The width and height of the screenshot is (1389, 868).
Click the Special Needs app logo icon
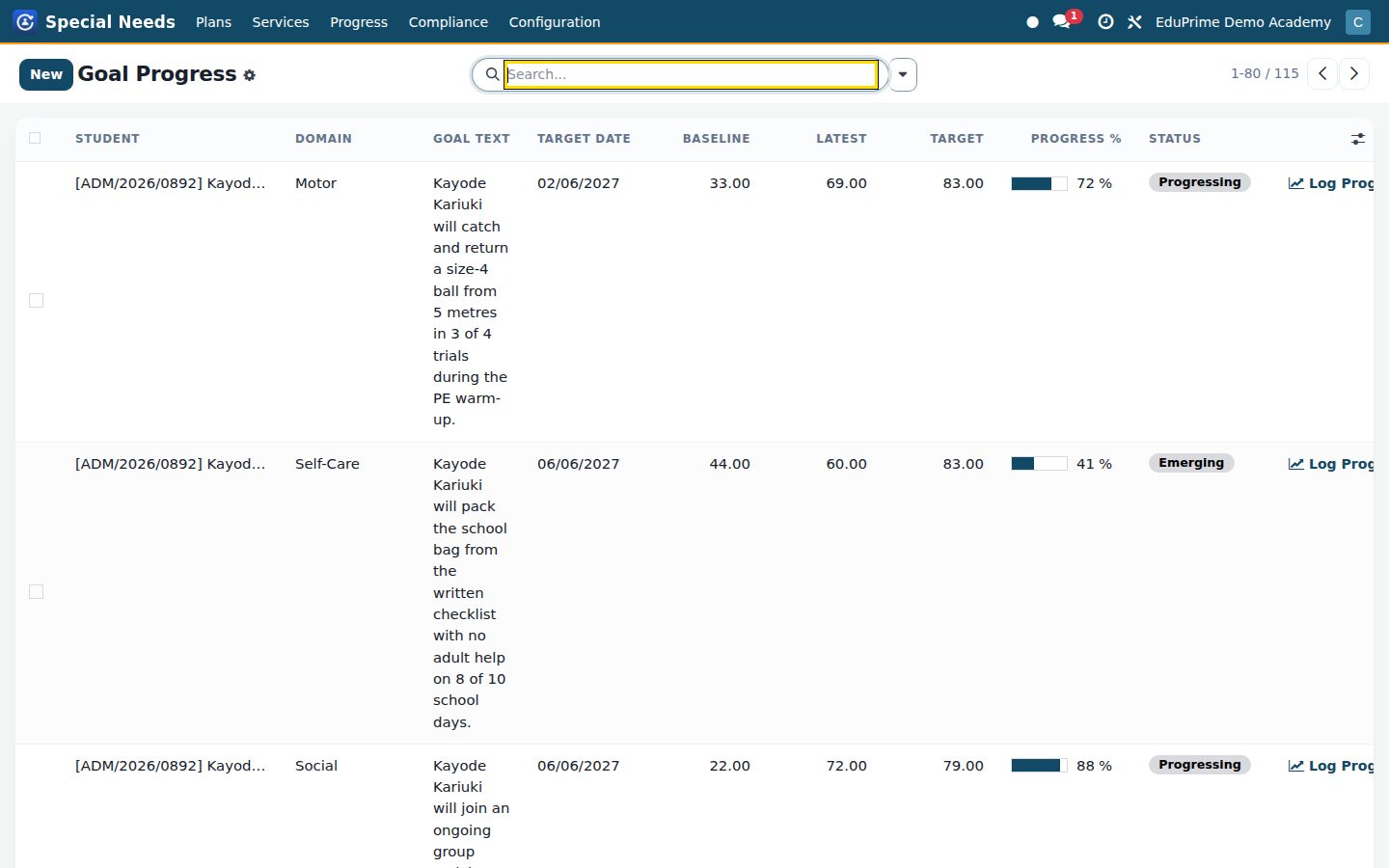coord(26,21)
